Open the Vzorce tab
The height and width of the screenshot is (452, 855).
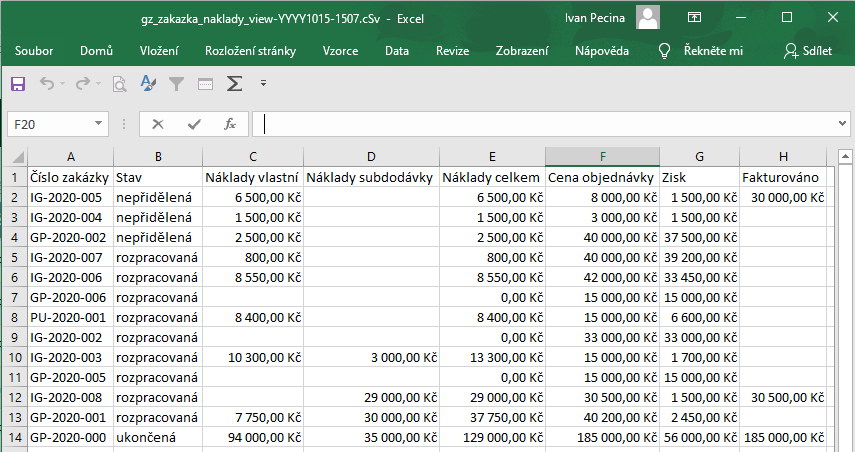pyautogui.click(x=340, y=51)
